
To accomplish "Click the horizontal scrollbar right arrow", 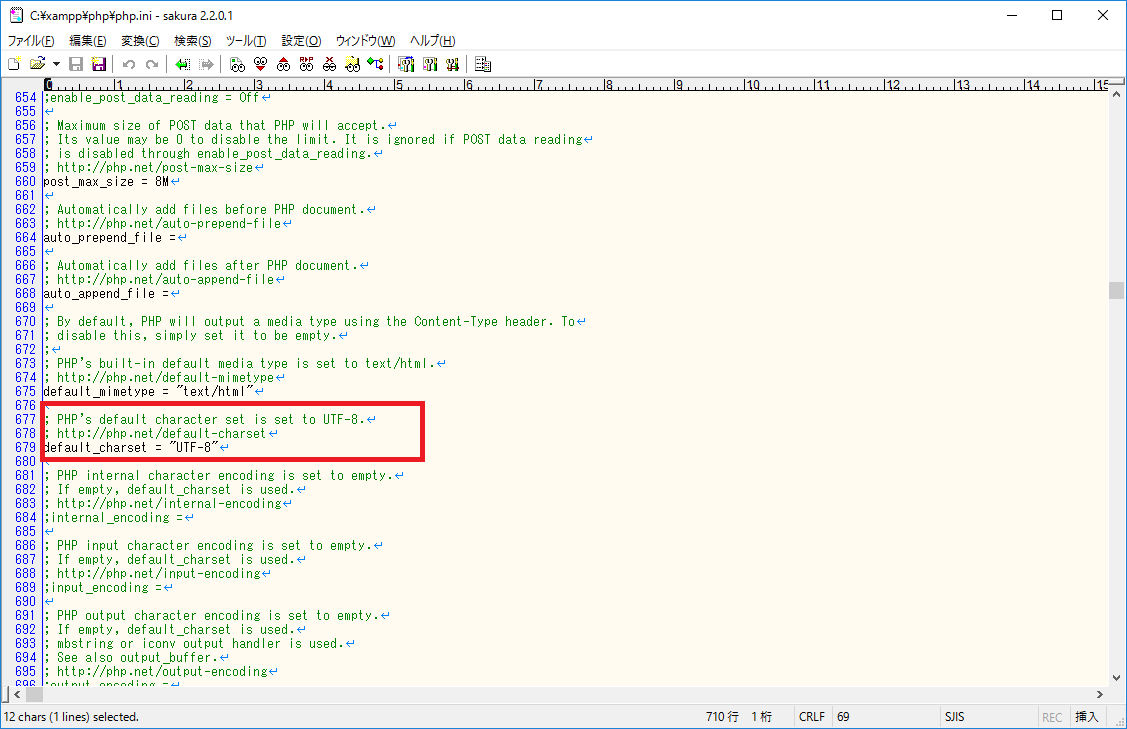I will (x=1100, y=694).
